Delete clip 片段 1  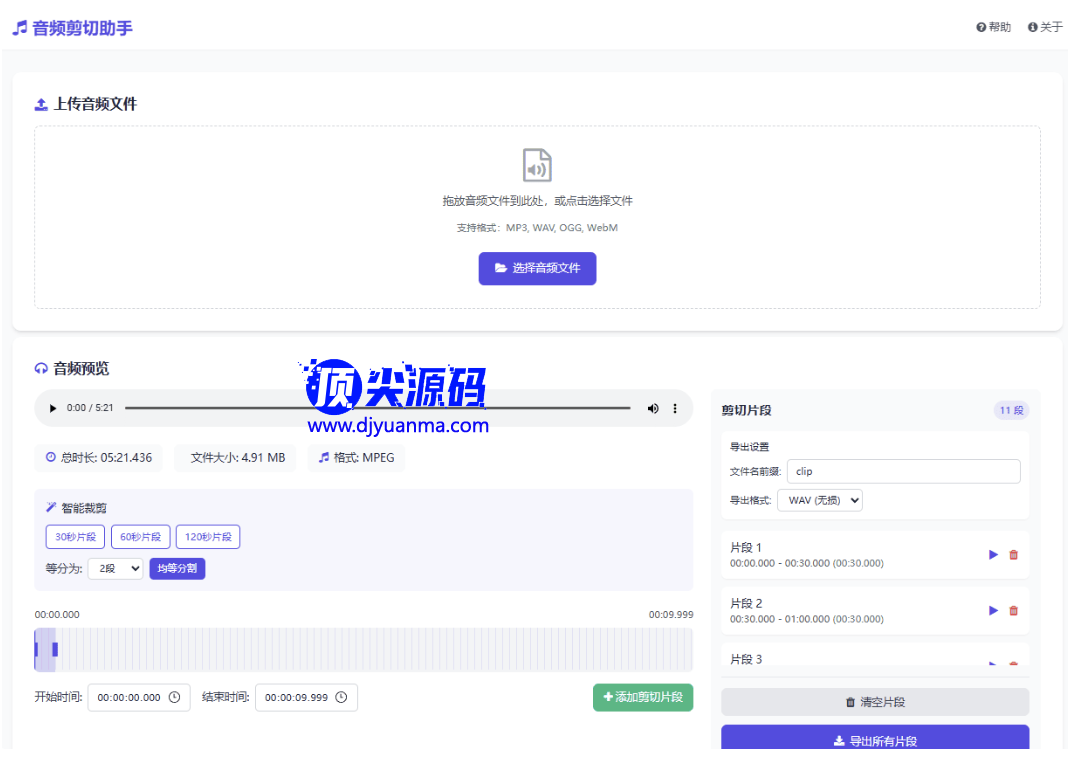pos(1013,555)
